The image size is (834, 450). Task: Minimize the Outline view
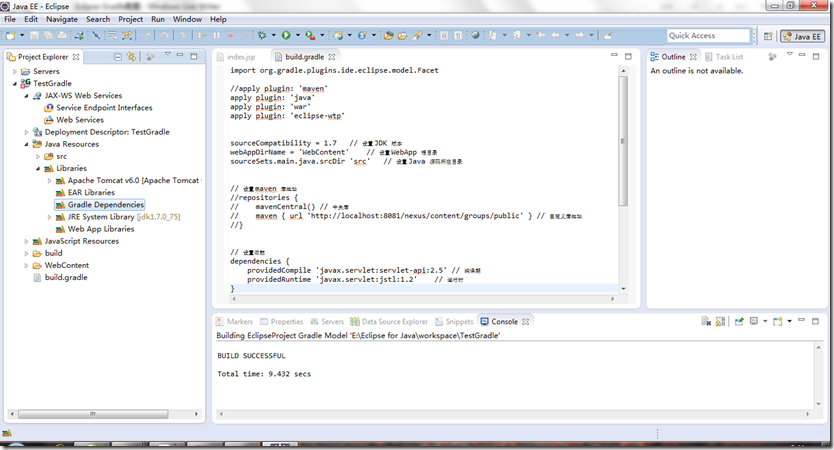click(x=802, y=55)
